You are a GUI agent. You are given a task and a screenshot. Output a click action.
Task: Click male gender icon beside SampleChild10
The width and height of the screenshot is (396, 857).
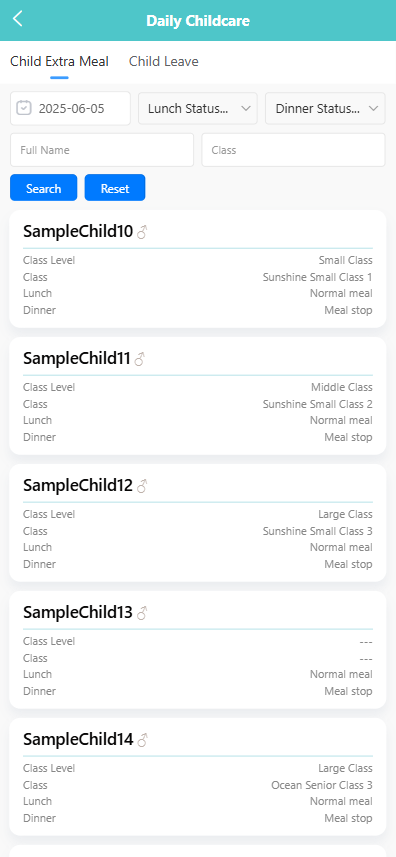tap(142, 232)
